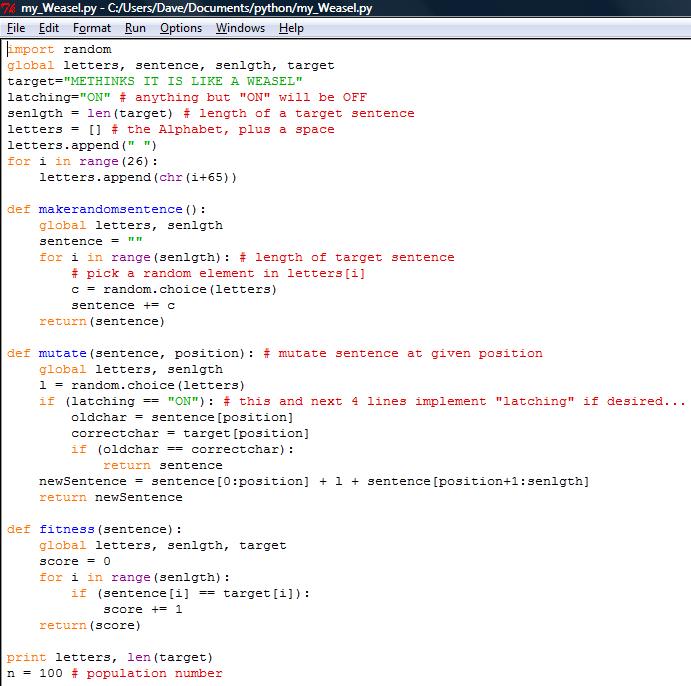691x686 pixels.
Task: Click the 'letters.append(" ")' line
Action: point(82,145)
